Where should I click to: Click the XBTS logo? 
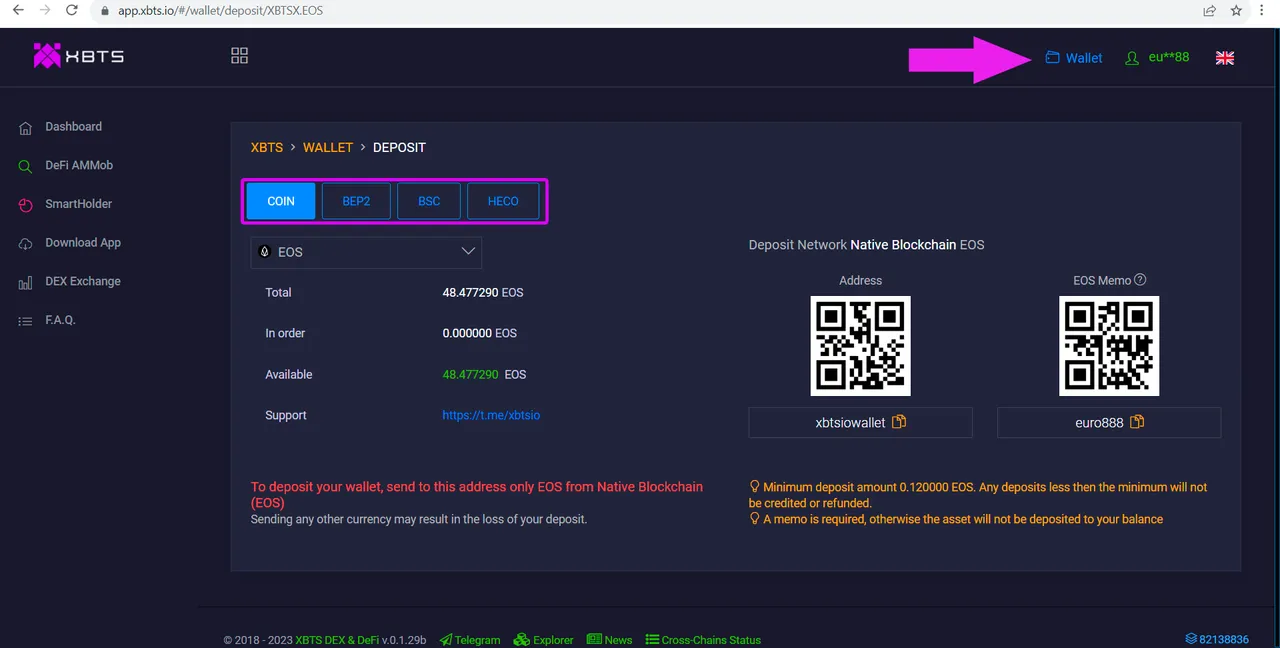78,56
